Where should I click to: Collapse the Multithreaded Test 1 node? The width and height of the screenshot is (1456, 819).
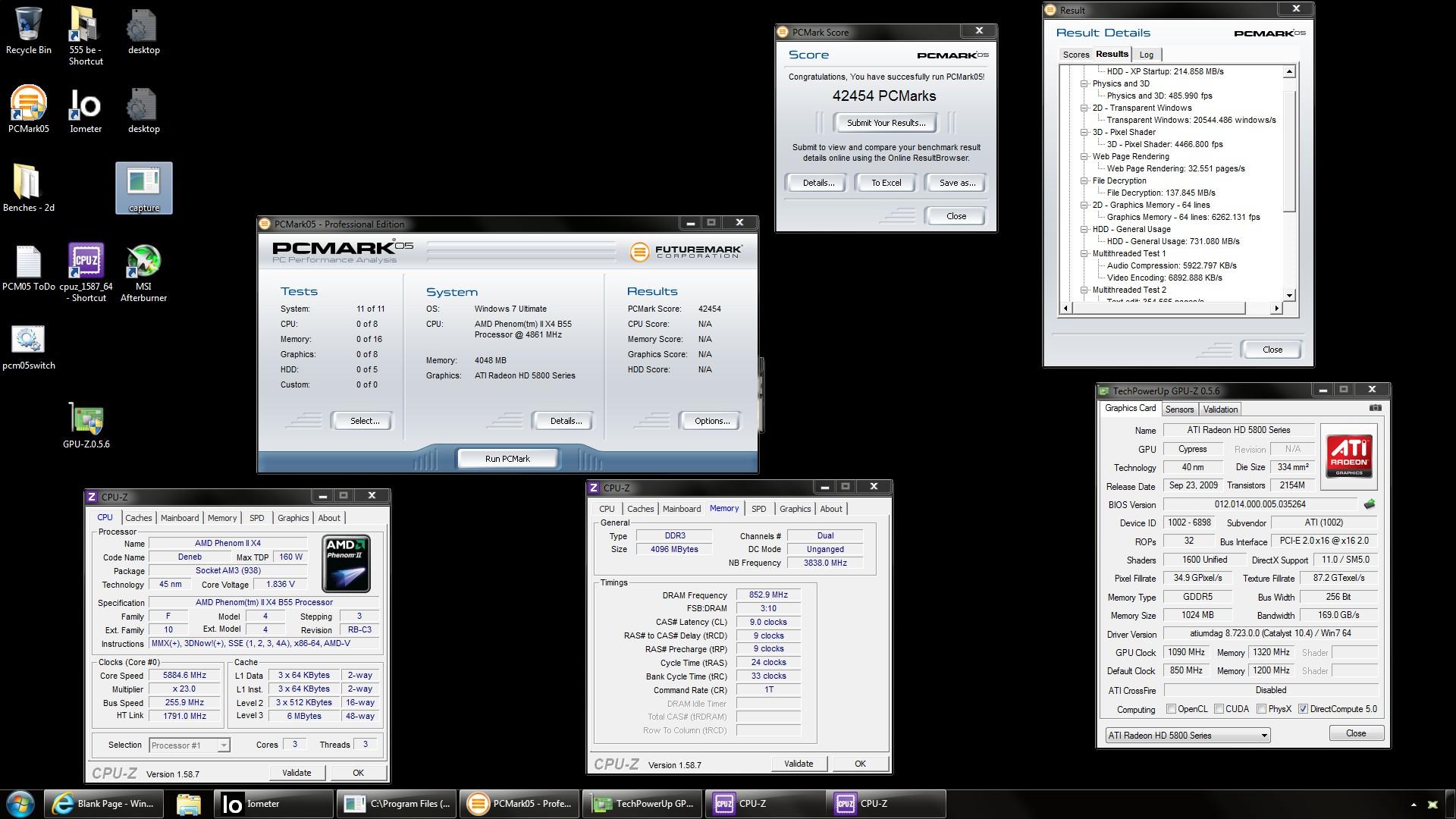pos(1084,253)
